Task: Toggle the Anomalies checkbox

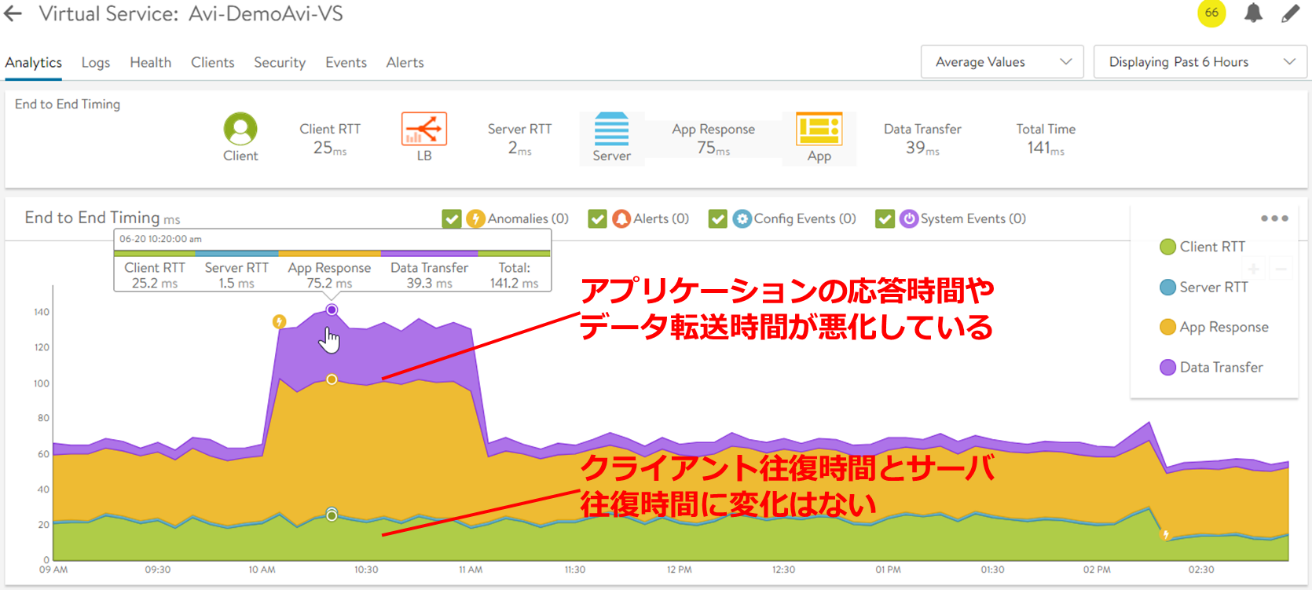Action: click(x=451, y=218)
